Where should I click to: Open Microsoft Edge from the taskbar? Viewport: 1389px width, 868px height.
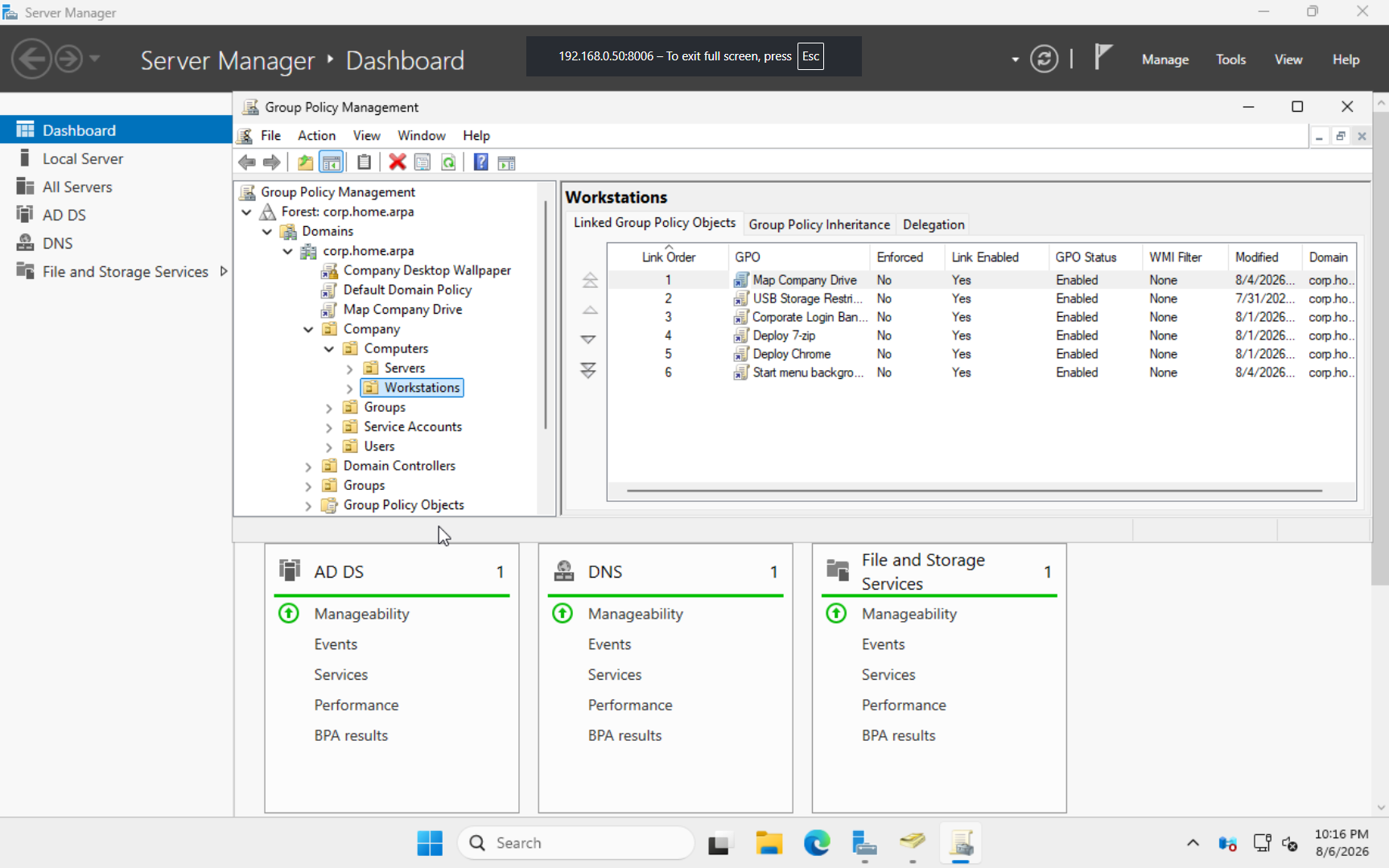(x=817, y=843)
